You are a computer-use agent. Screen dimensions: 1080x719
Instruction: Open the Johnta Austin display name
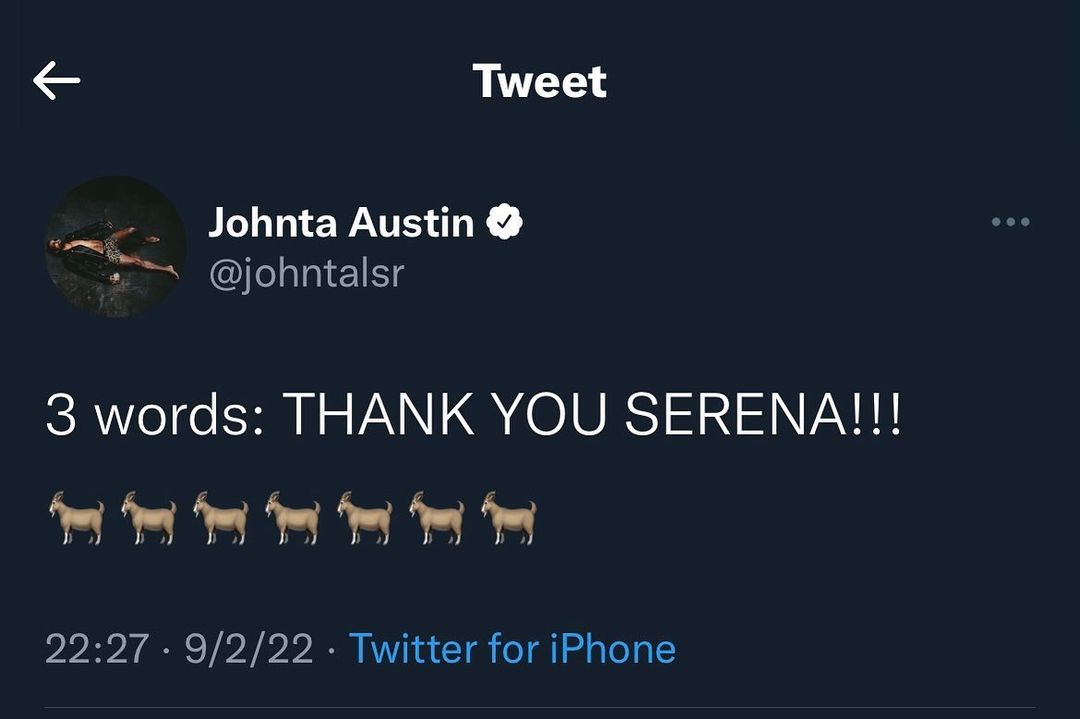(x=340, y=222)
